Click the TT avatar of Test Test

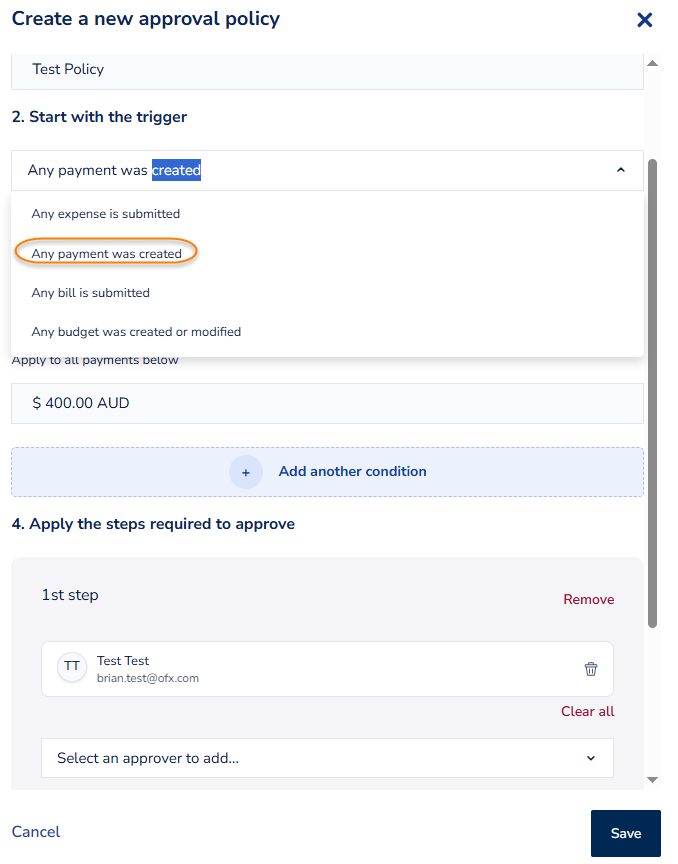coord(72,668)
